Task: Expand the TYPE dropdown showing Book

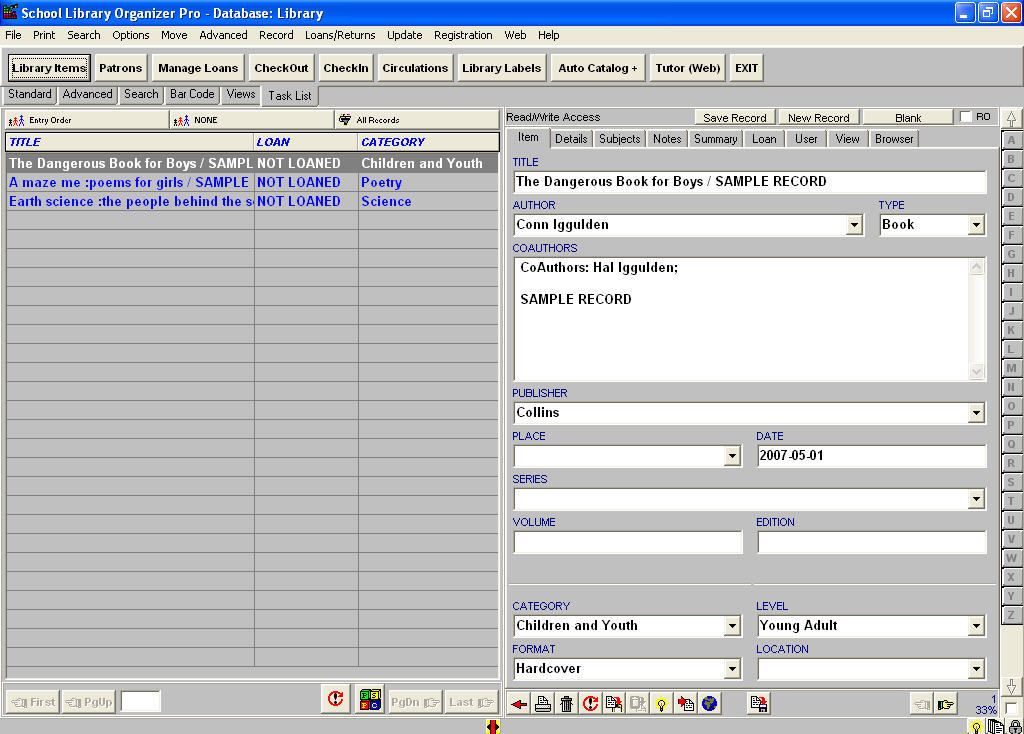Action: [x=976, y=225]
